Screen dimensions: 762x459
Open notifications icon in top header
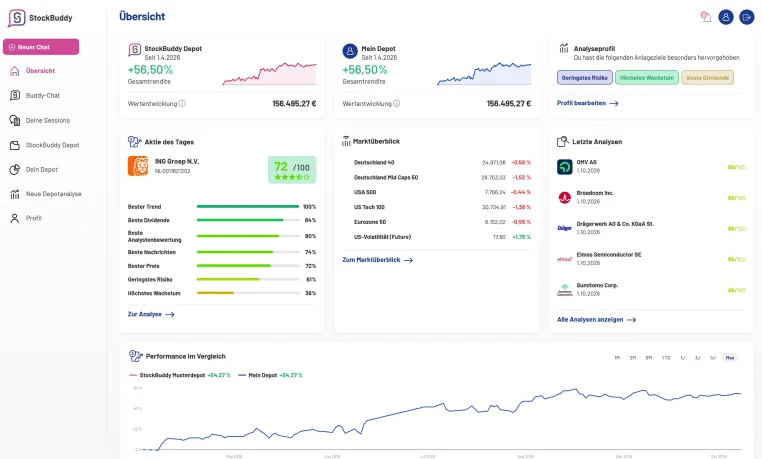pyautogui.click(x=706, y=17)
